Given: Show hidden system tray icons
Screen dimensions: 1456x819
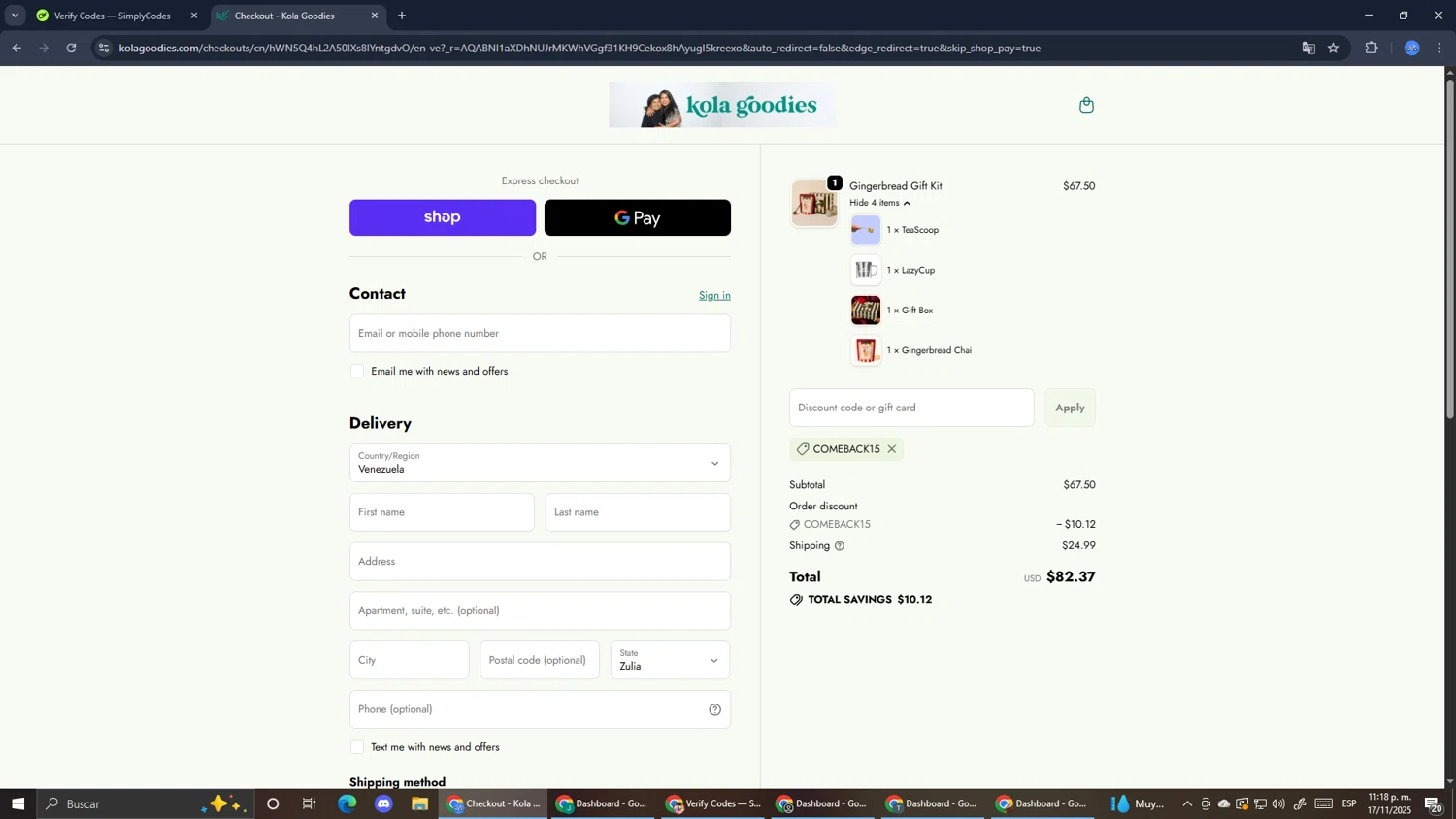Looking at the screenshot, I should pos(1187,803).
